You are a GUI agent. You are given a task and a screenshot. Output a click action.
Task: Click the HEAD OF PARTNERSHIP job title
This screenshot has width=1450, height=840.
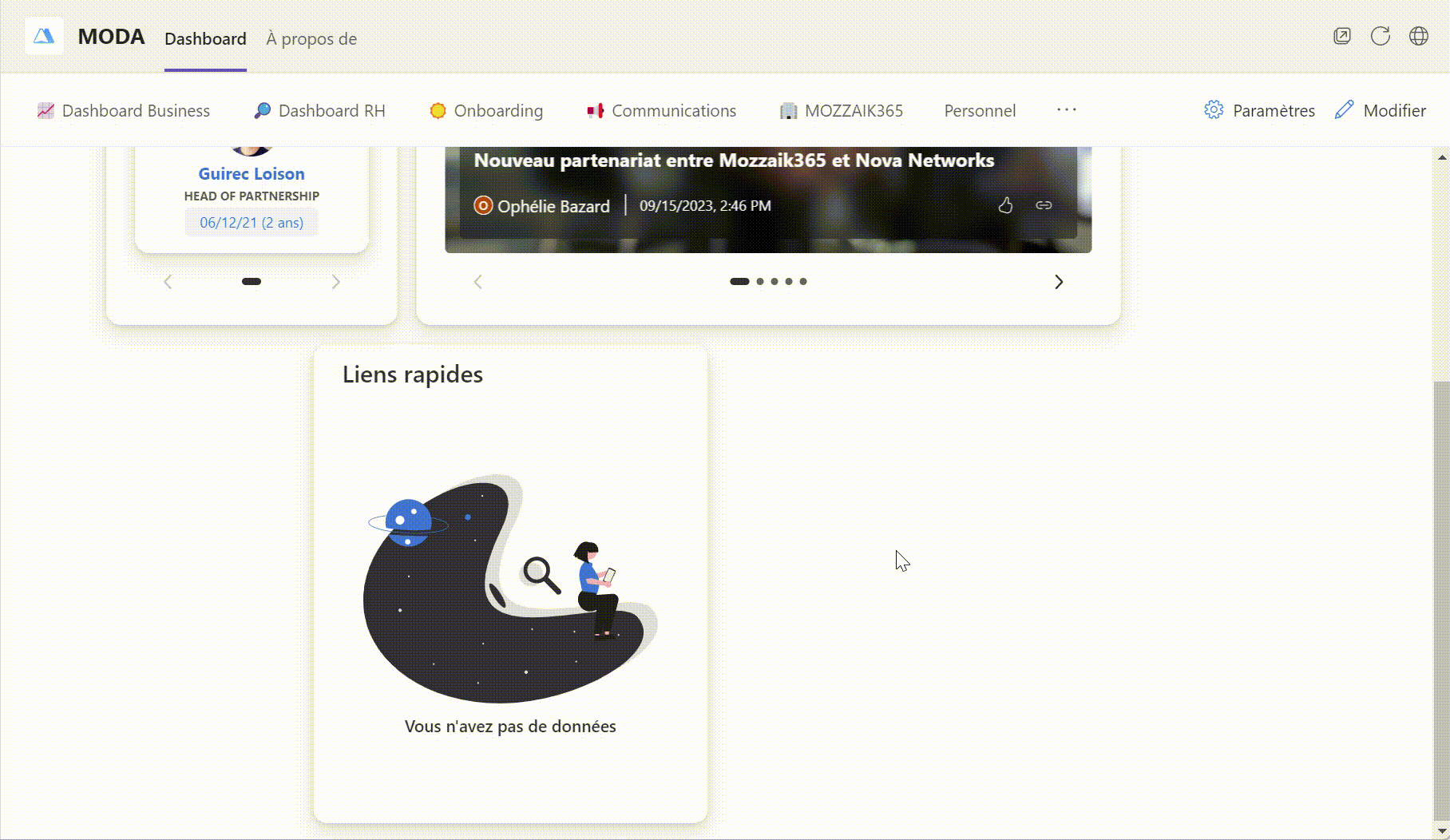tap(252, 196)
